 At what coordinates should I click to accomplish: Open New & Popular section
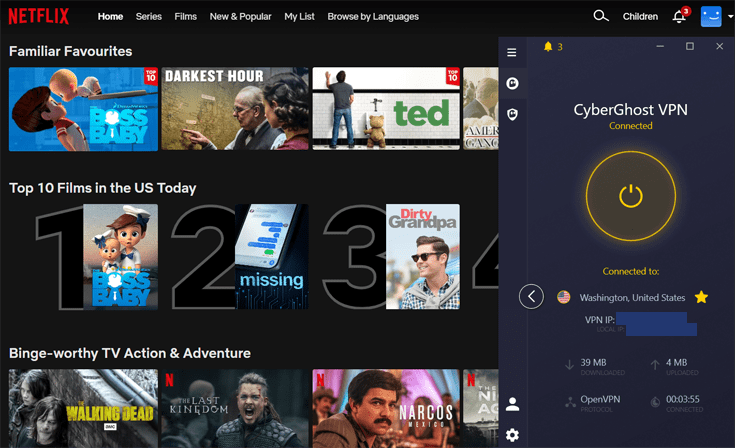(240, 16)
